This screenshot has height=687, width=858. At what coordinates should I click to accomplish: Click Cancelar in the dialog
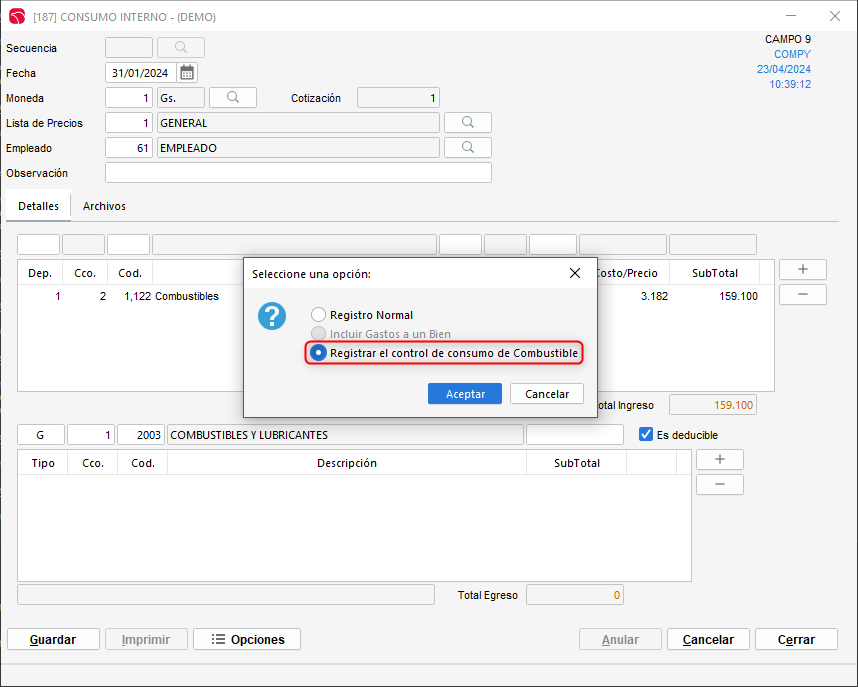coord(547,394)
